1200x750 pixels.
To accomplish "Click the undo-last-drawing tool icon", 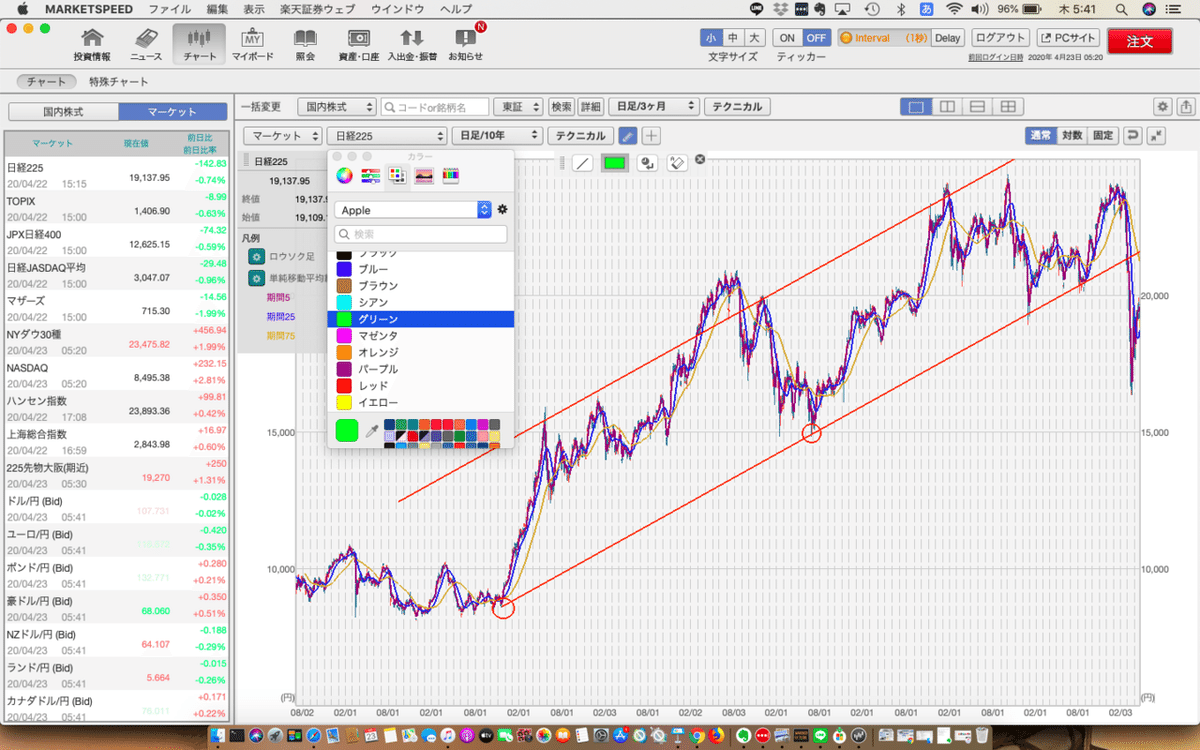I will (x=648, y=163).
